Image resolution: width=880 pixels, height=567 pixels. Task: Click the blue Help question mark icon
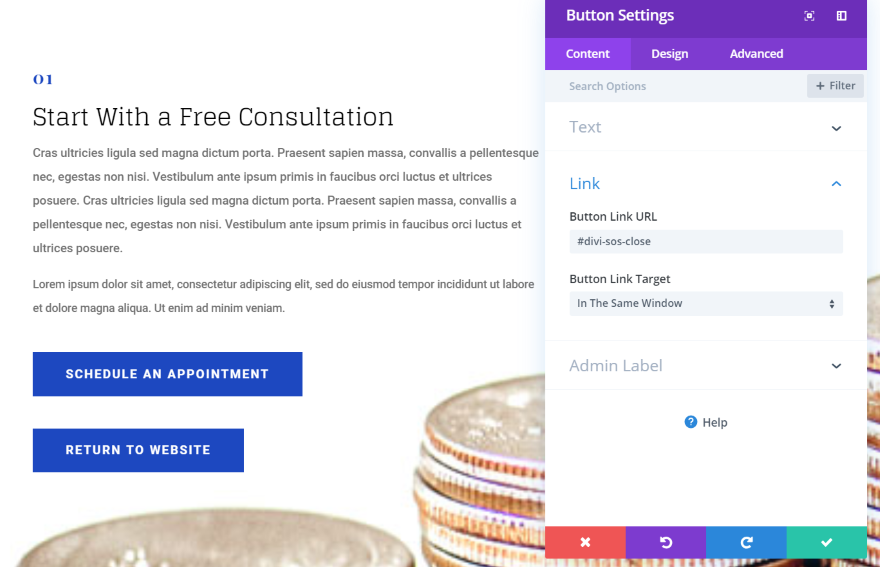pos(690,422)
